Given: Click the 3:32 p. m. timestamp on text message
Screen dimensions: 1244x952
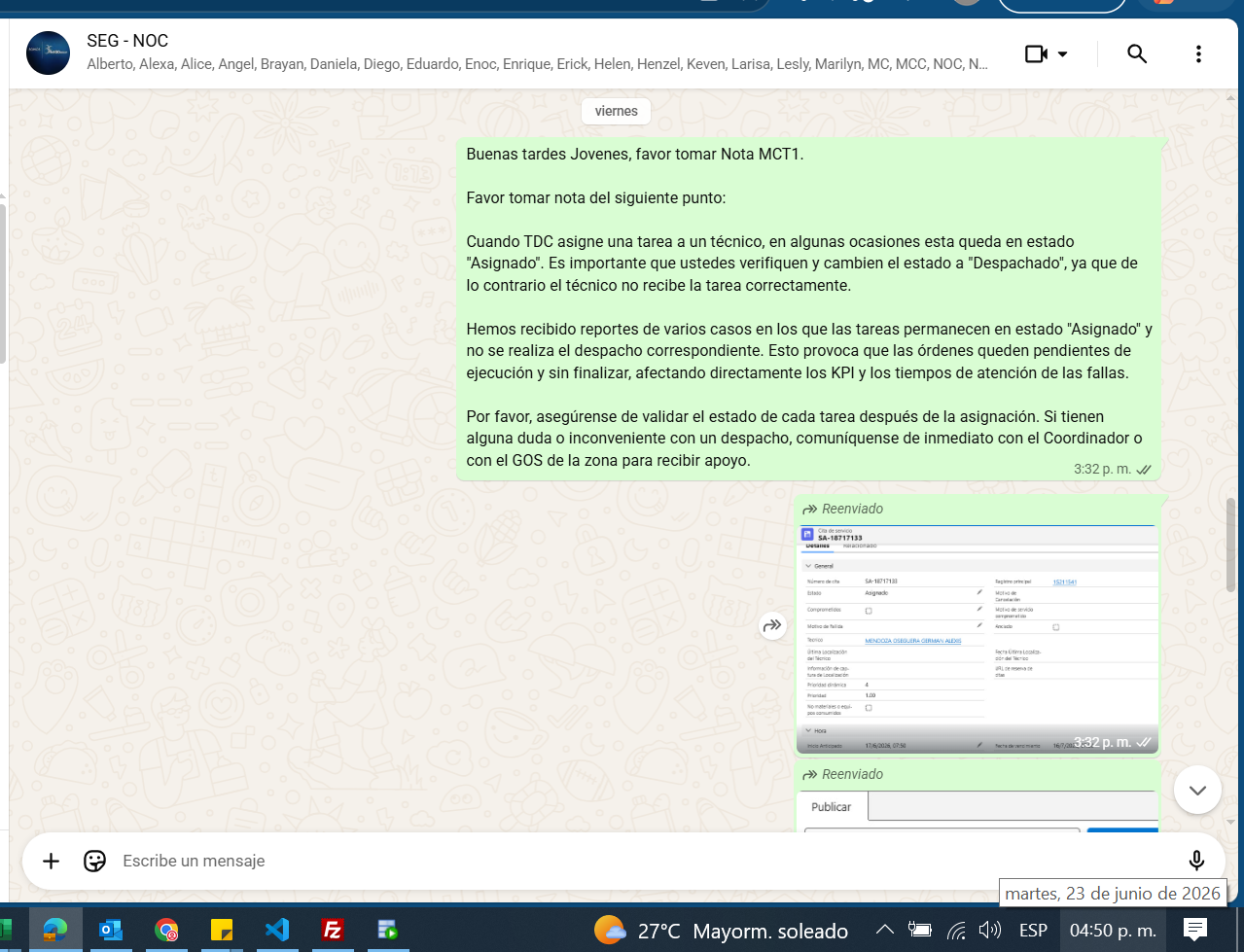Looking at the screenshot, I should pyautogui.click(x=1102, y=469).
